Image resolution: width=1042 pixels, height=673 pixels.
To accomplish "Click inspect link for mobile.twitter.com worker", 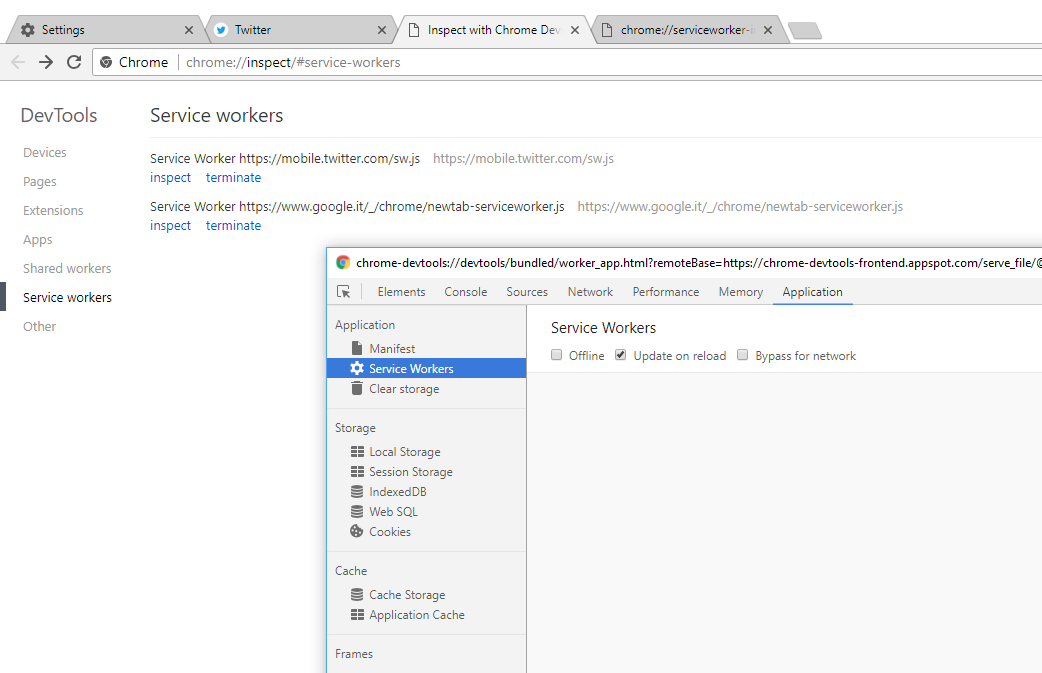I will 170,178.
